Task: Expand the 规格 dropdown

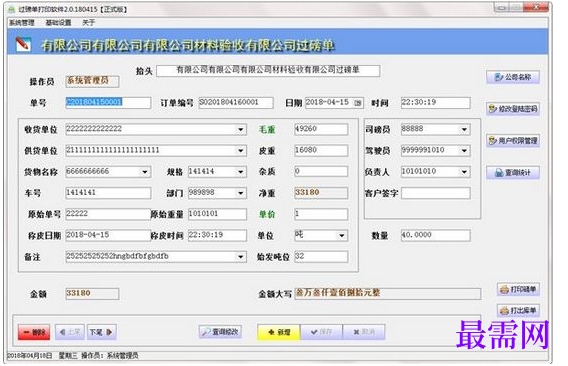Action: tap(241, 172)
